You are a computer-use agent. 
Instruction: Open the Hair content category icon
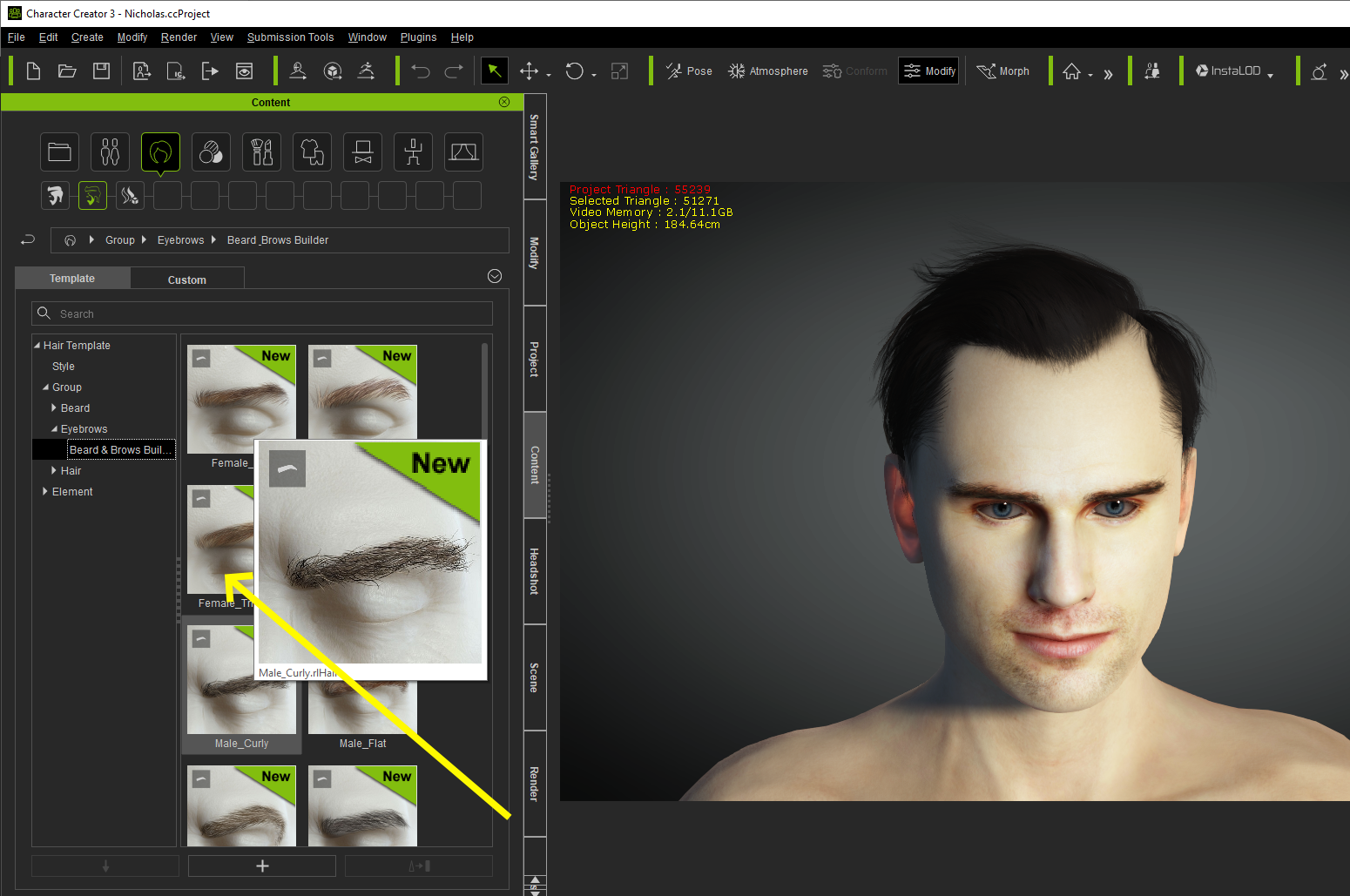point(161,152)
